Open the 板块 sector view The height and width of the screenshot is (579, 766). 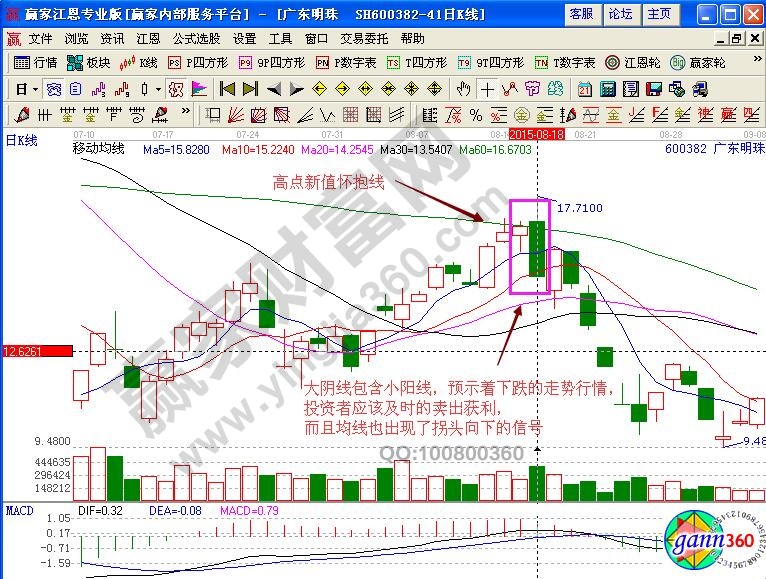[x=88, y=62]
